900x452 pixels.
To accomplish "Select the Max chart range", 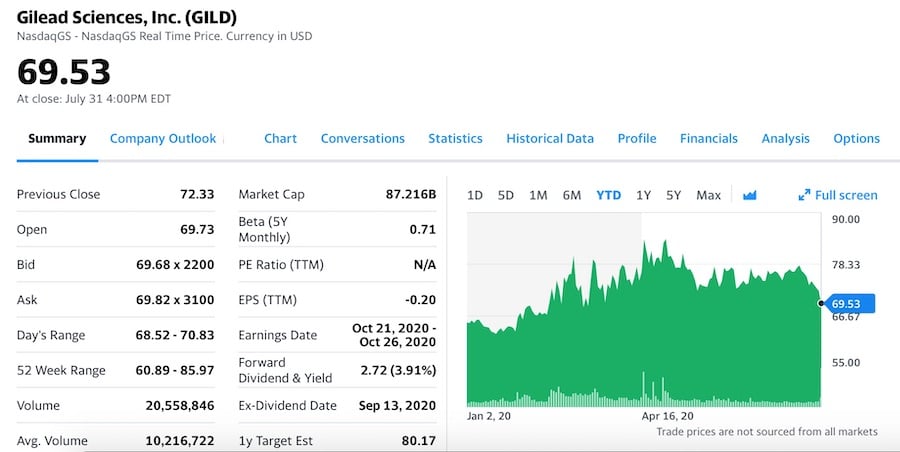I will point(708,195).
